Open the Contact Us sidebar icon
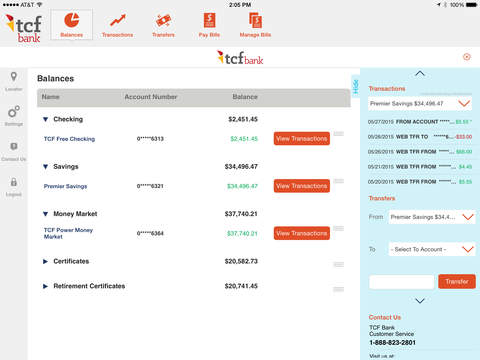Image resolution: width=480 pixels, height=360 pixels. [x=14, y=146]
